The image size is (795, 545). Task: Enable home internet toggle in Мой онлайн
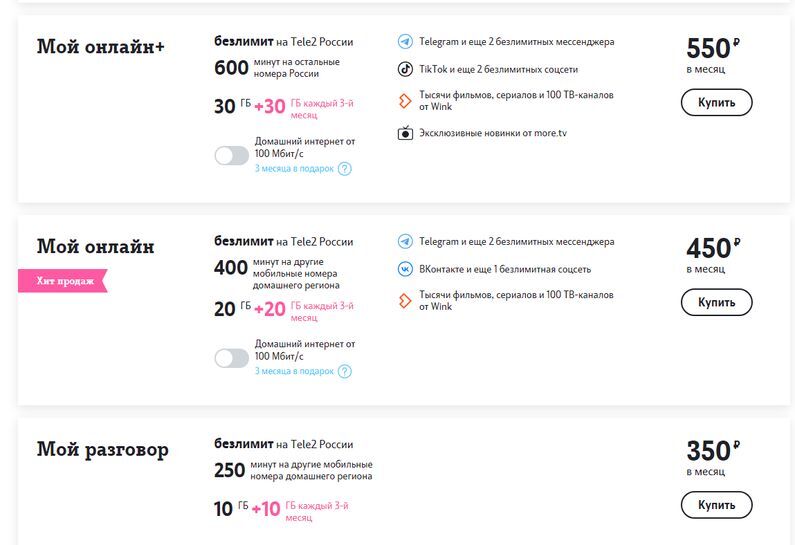tap(231, 357)
